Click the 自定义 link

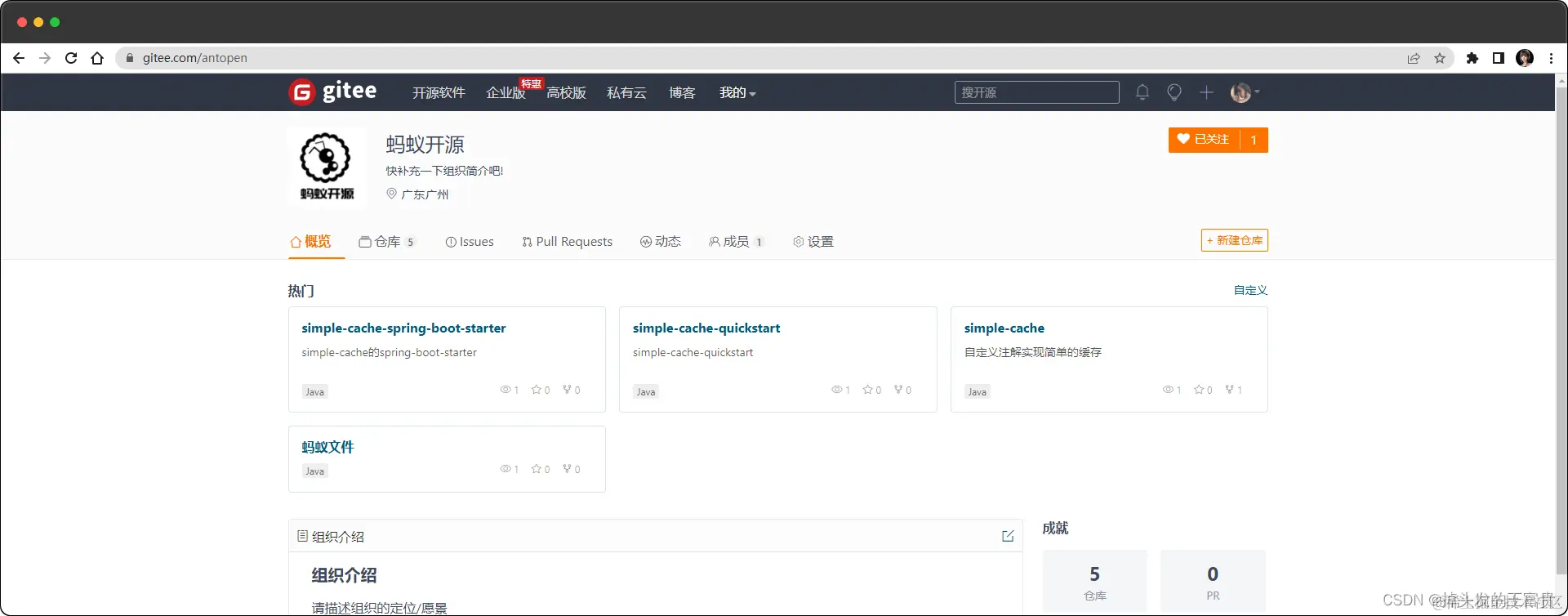tap(1250, 290)
